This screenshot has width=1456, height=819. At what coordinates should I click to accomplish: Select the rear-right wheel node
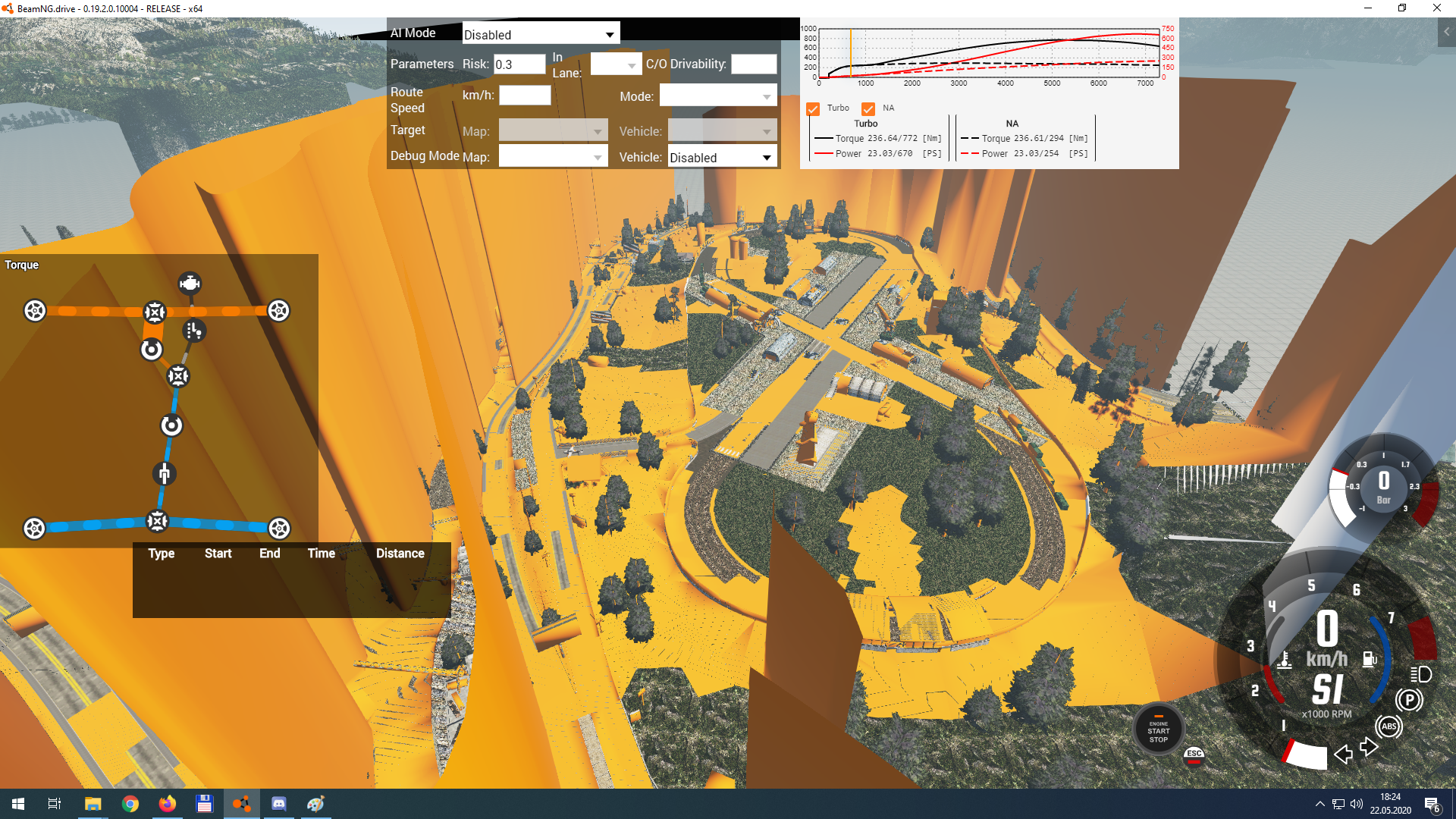coord(279,529)
